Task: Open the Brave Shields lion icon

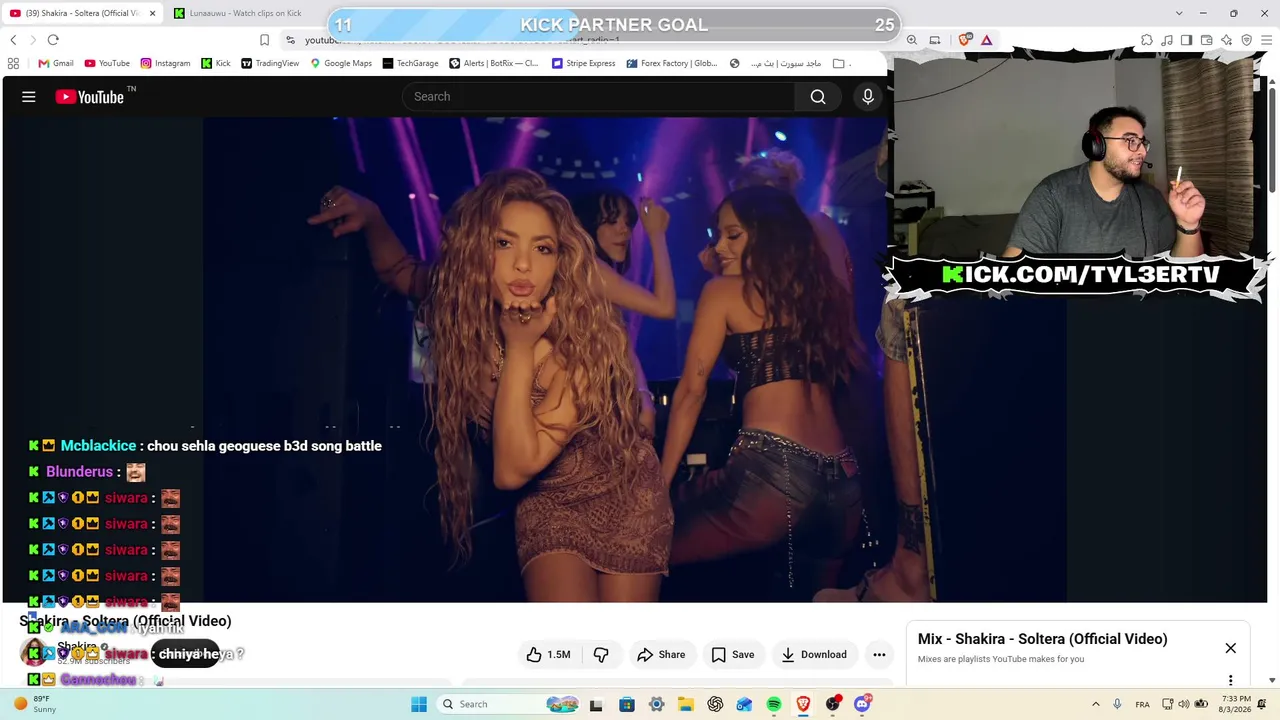Action: tap(965, 40)
